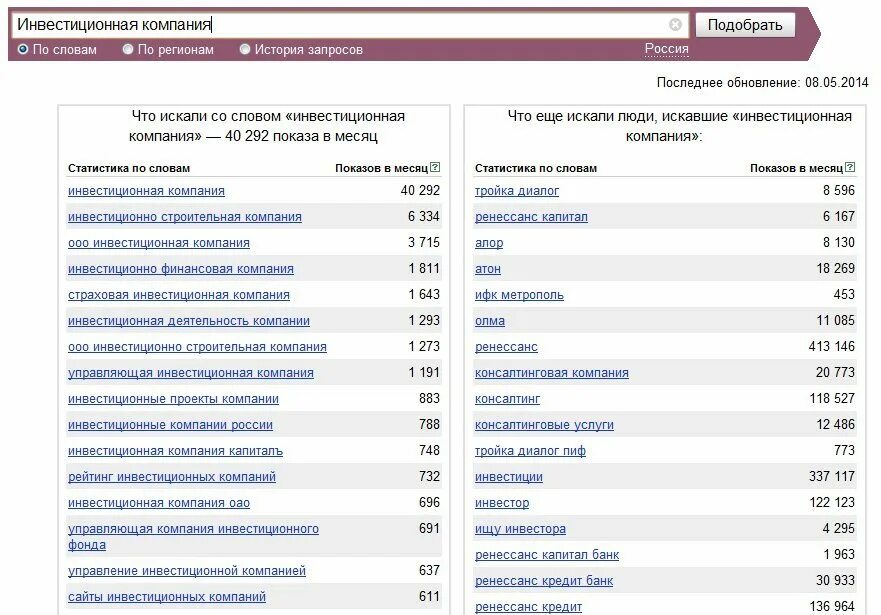The width and height of the screenshot is (881, 615).
Task: Open «рейтинг инвестиционных компаний» statistics
Action: pos(172,476)
